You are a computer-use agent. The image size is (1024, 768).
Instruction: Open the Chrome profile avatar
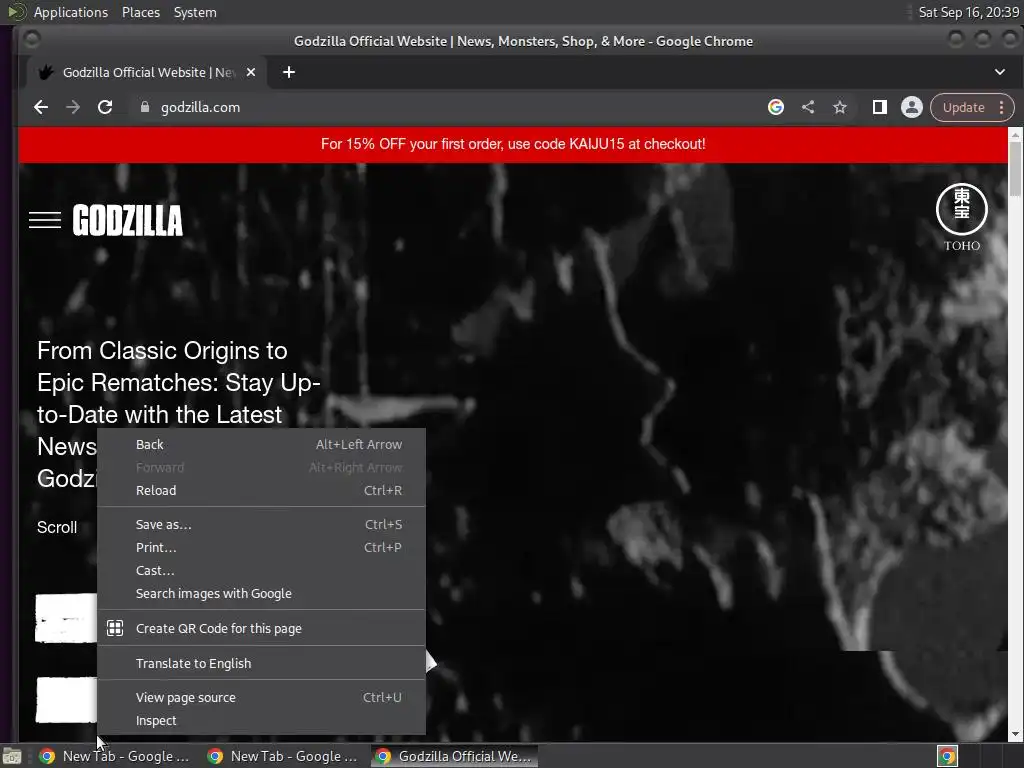pyautogui.click(x=912, y=107)
